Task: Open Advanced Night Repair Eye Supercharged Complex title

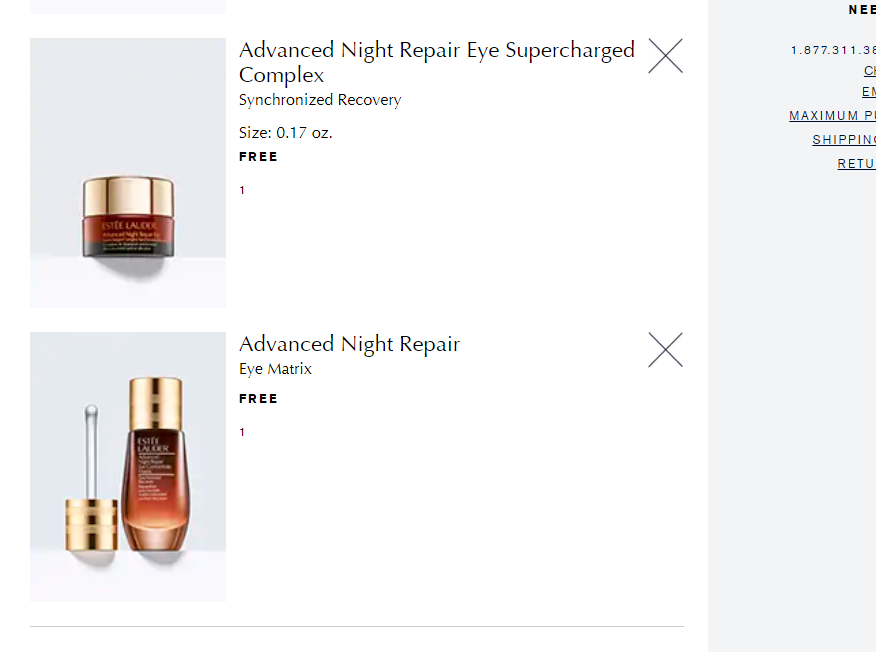Action: pos(436,62)
